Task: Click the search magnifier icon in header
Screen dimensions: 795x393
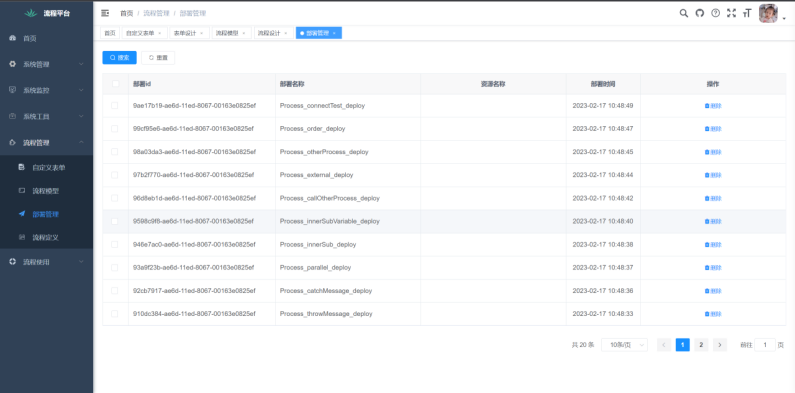Action: click(x=683, y=13)
